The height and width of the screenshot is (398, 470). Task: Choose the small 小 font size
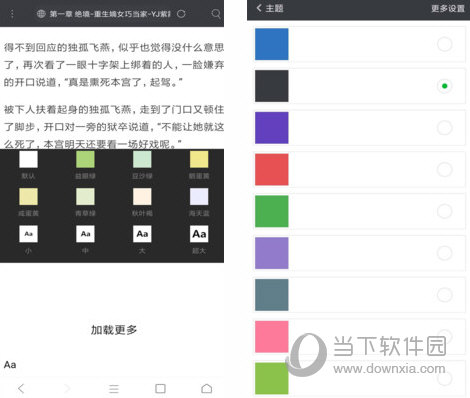(x=28, y=234)
